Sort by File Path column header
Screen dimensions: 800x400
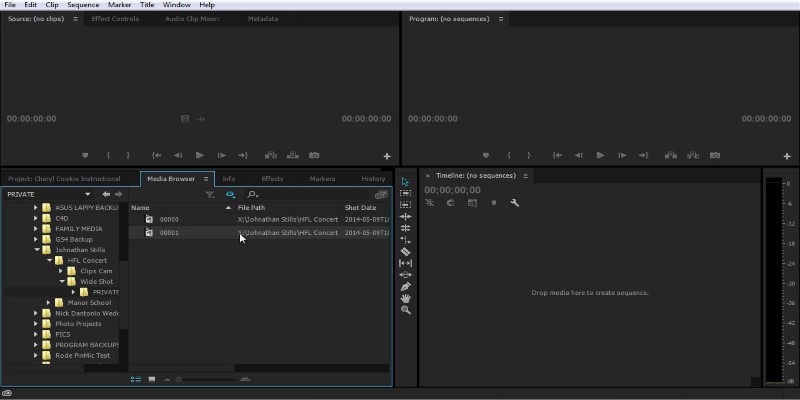pyautogui.click(x=251, y=208)
